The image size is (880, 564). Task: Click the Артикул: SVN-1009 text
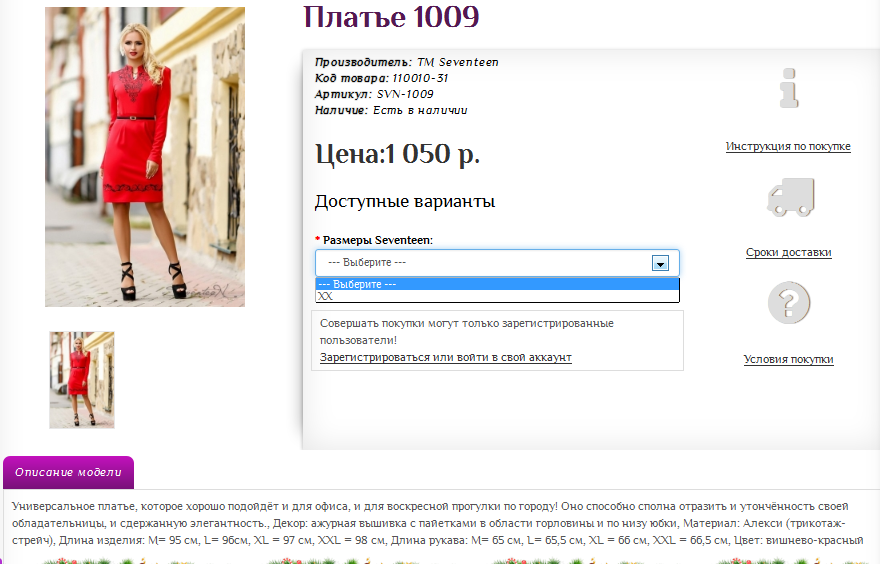(374, 94)
